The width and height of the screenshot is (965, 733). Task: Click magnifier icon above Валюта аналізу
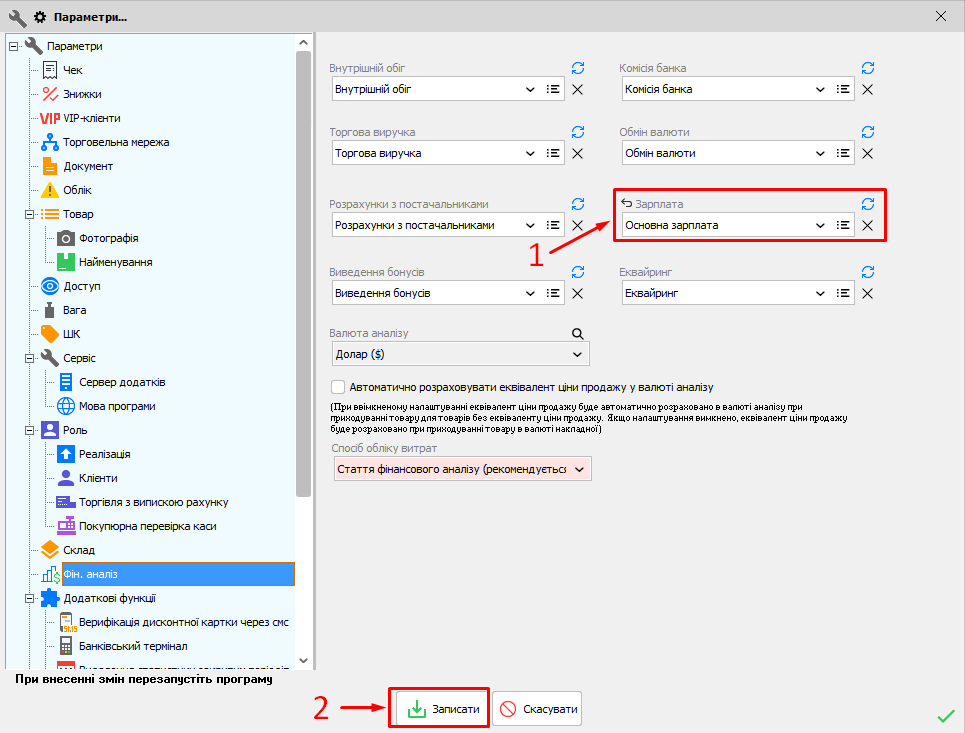pos(577,333)
